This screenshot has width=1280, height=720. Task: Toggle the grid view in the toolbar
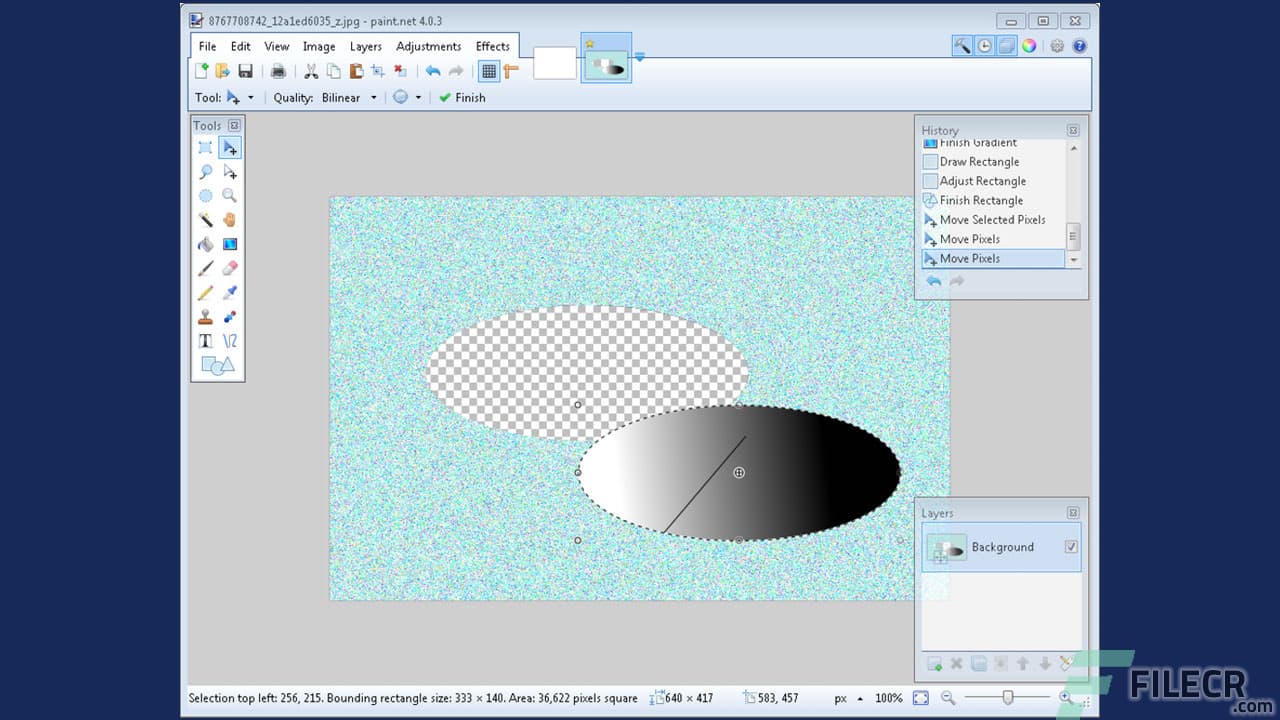(488, 71)
